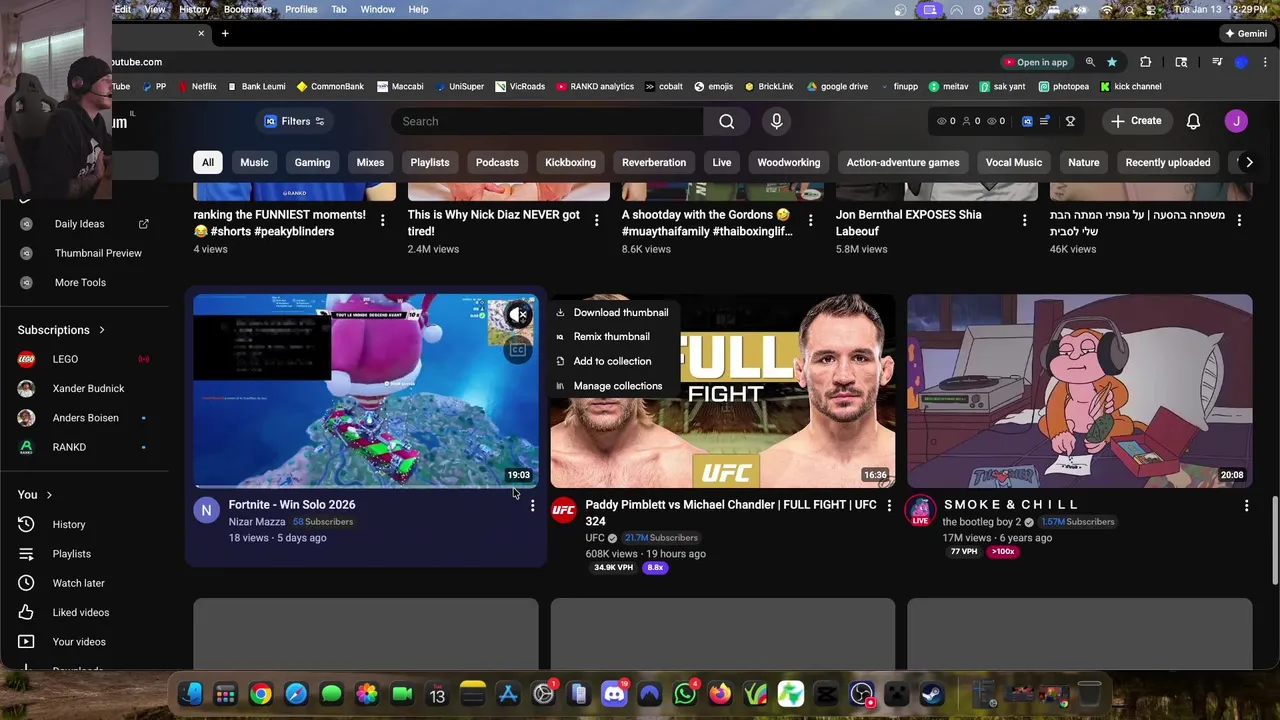
Task: Open Chrome media controls icon
Action: 1217,62
